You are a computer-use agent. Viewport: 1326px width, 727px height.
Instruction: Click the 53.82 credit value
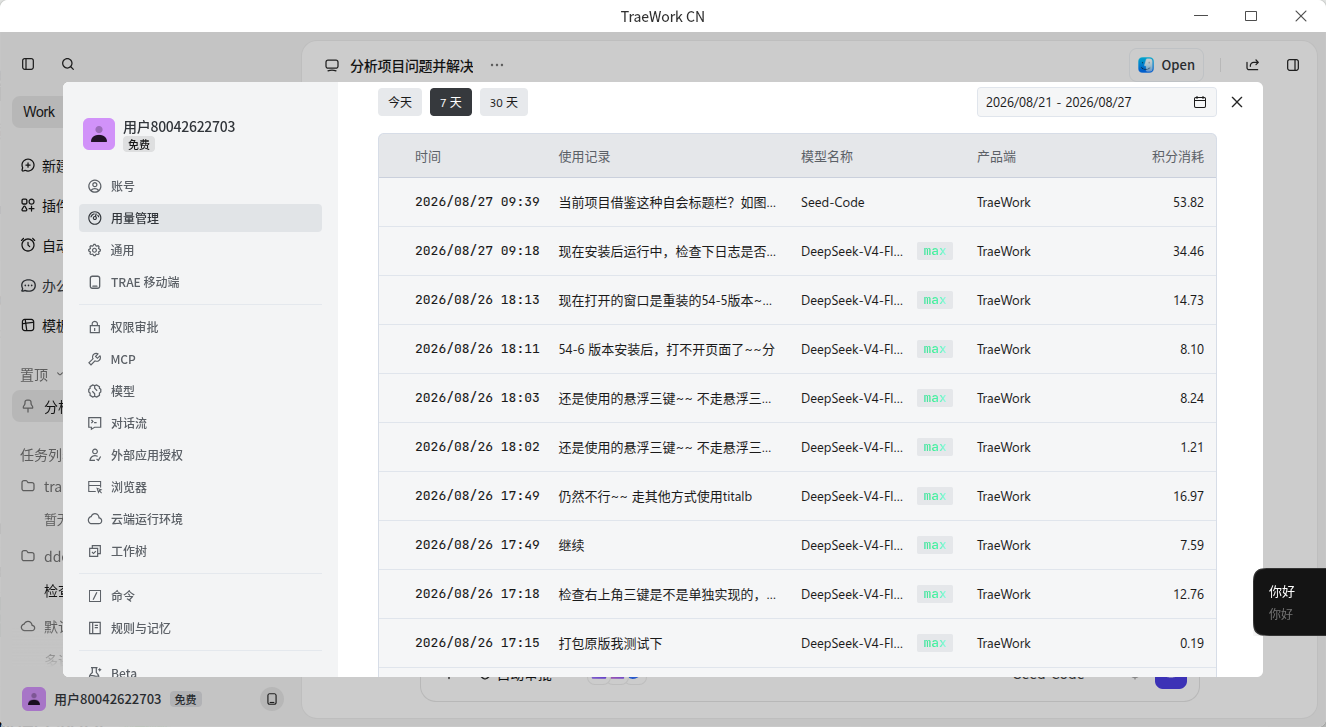[x=1188, y=202]
